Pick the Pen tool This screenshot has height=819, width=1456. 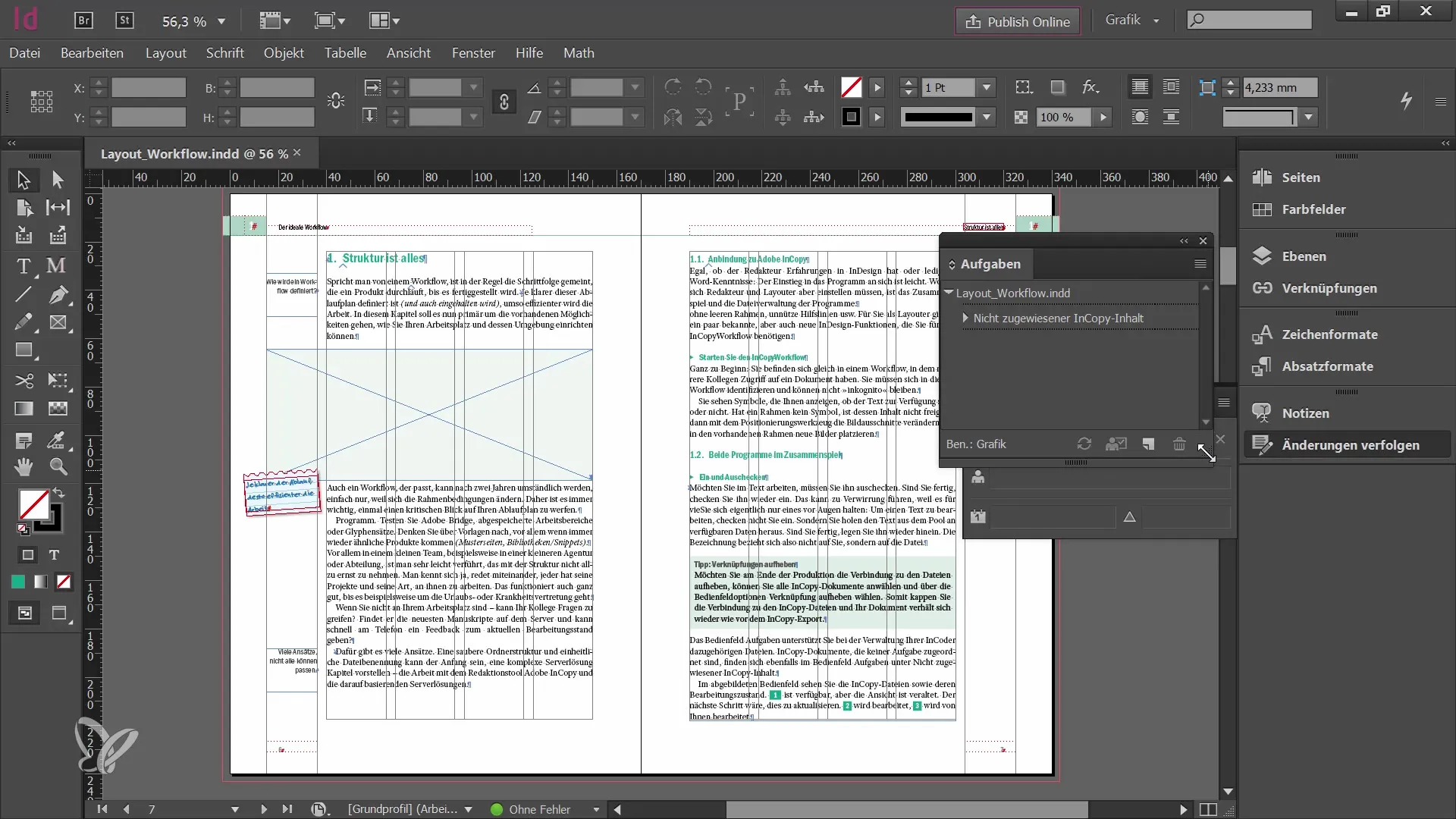point(58,295)
